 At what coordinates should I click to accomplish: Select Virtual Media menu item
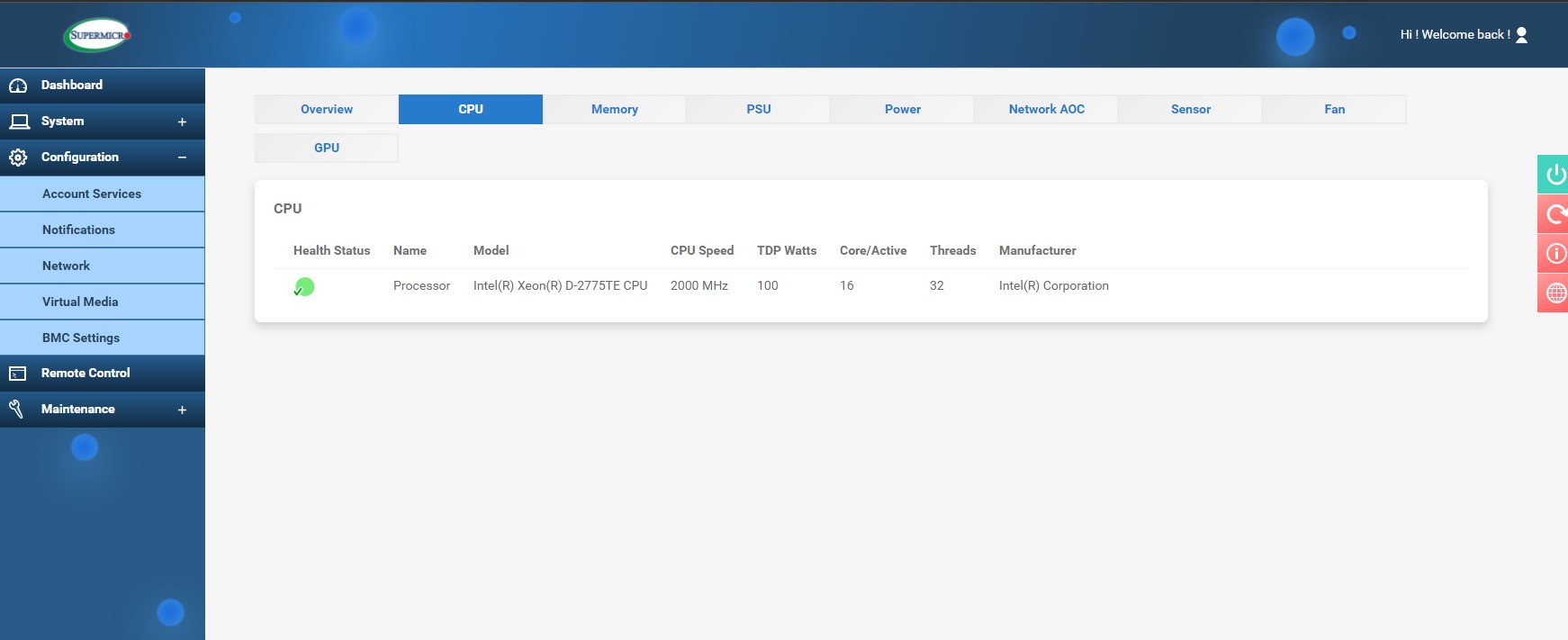pos(80,302)
